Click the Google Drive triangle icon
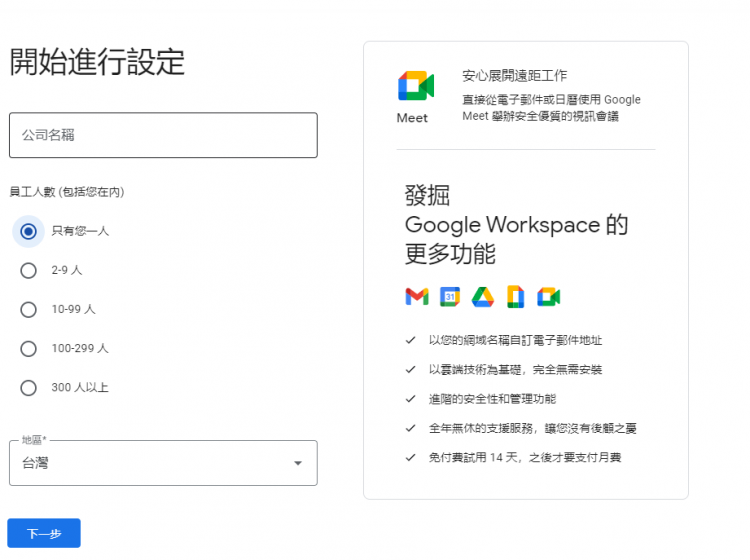The height and width of the screenshot is (560, 750). (483, 296)
